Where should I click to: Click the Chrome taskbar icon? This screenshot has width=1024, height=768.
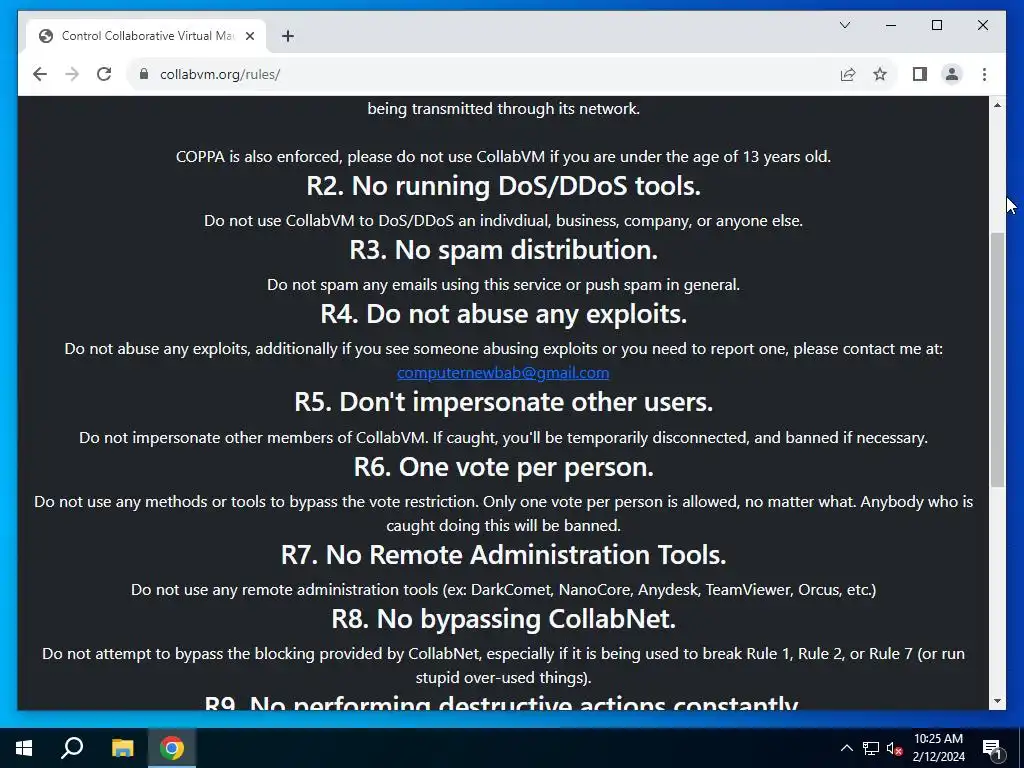click(x=172, y=748)
